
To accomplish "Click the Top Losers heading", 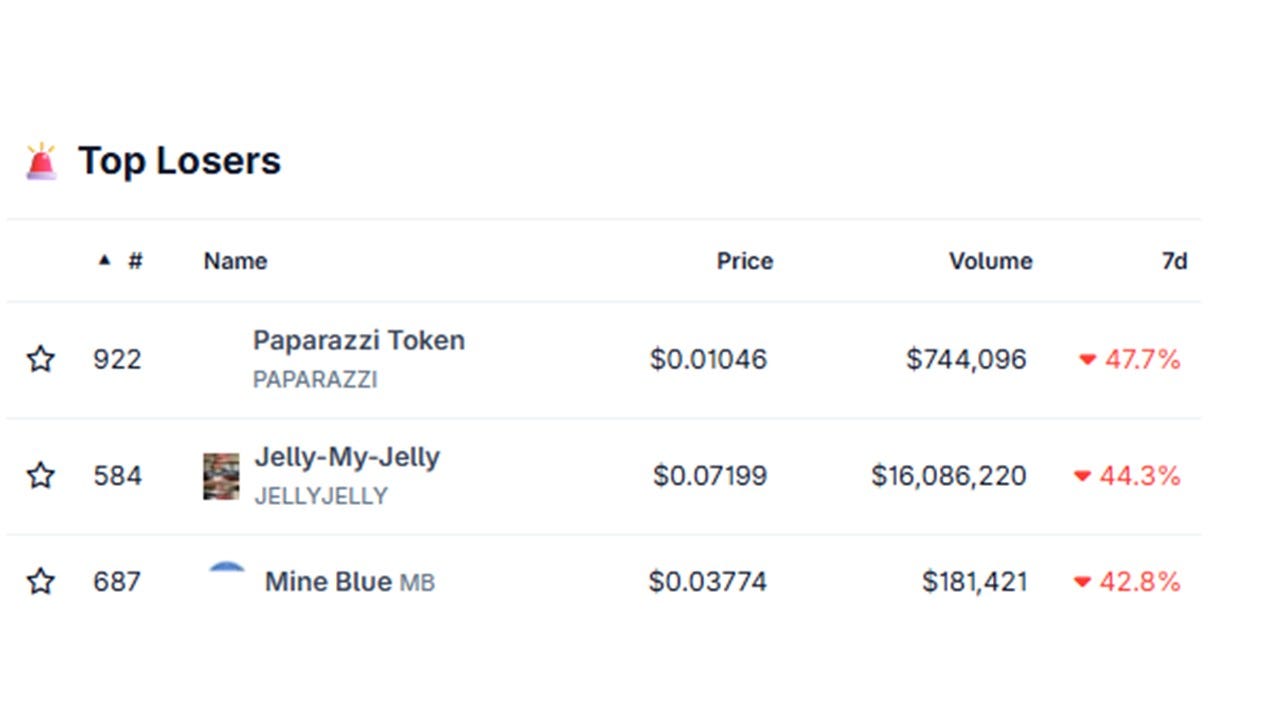I will point(180,161).
